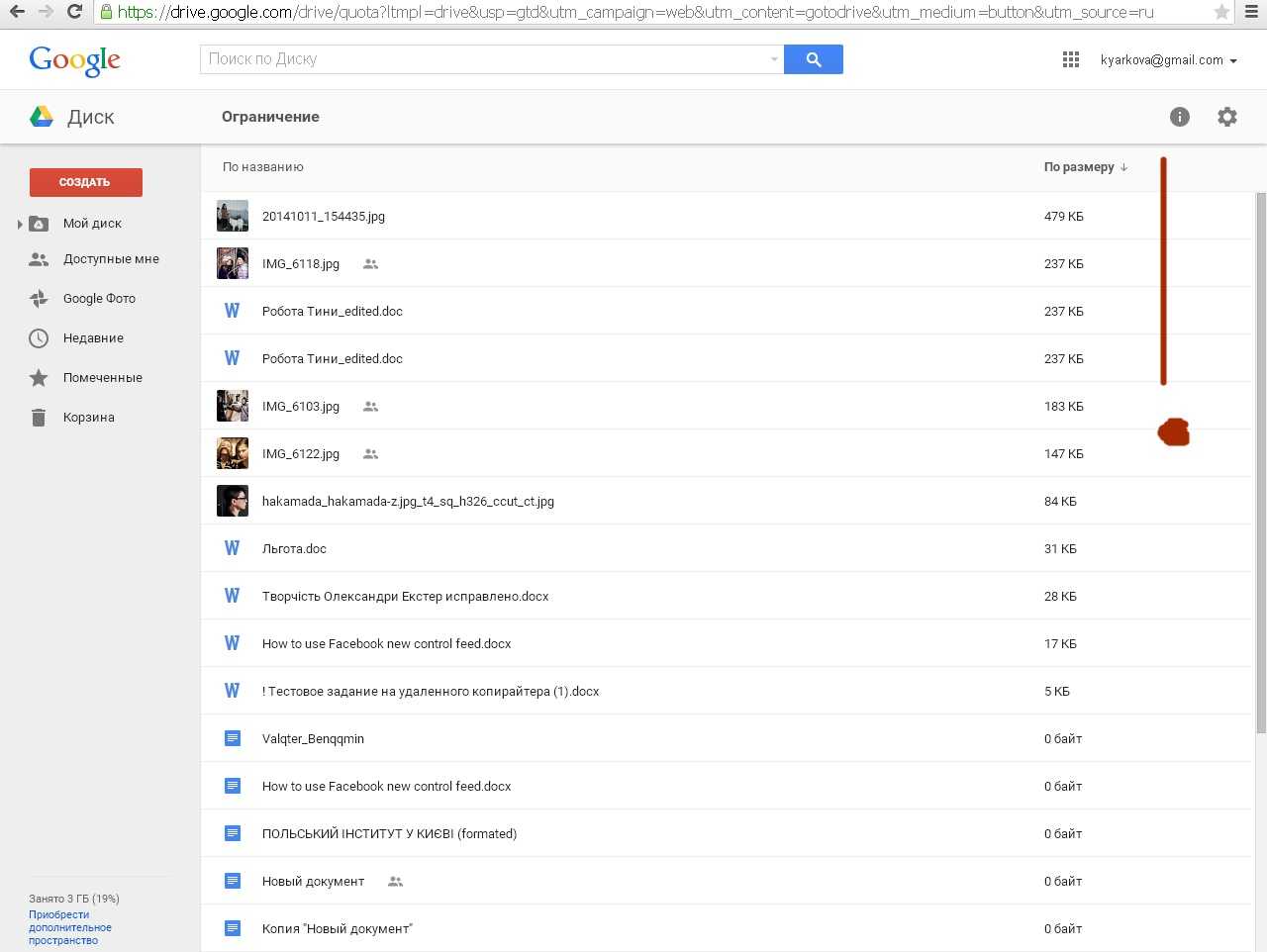Click the Корзина trash icon
This screenshot has height=952, width=1267.
point(39,418)
